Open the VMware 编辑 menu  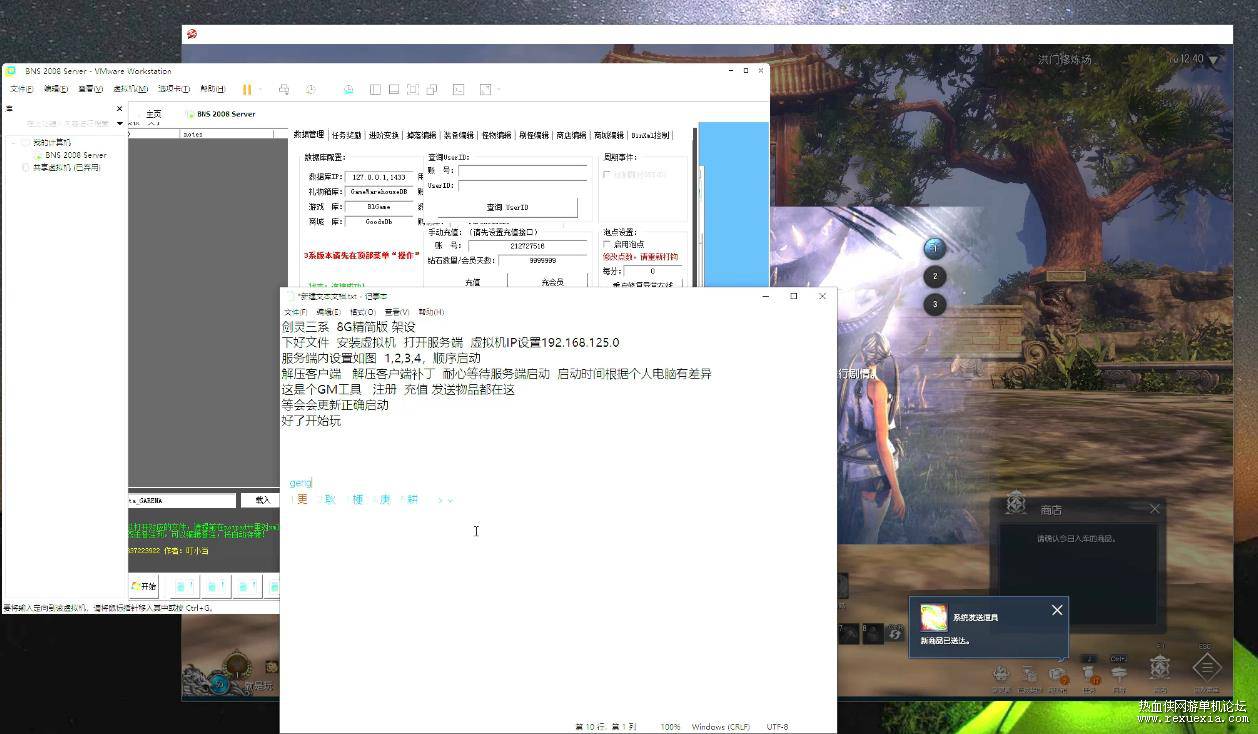tap(55, 89)
